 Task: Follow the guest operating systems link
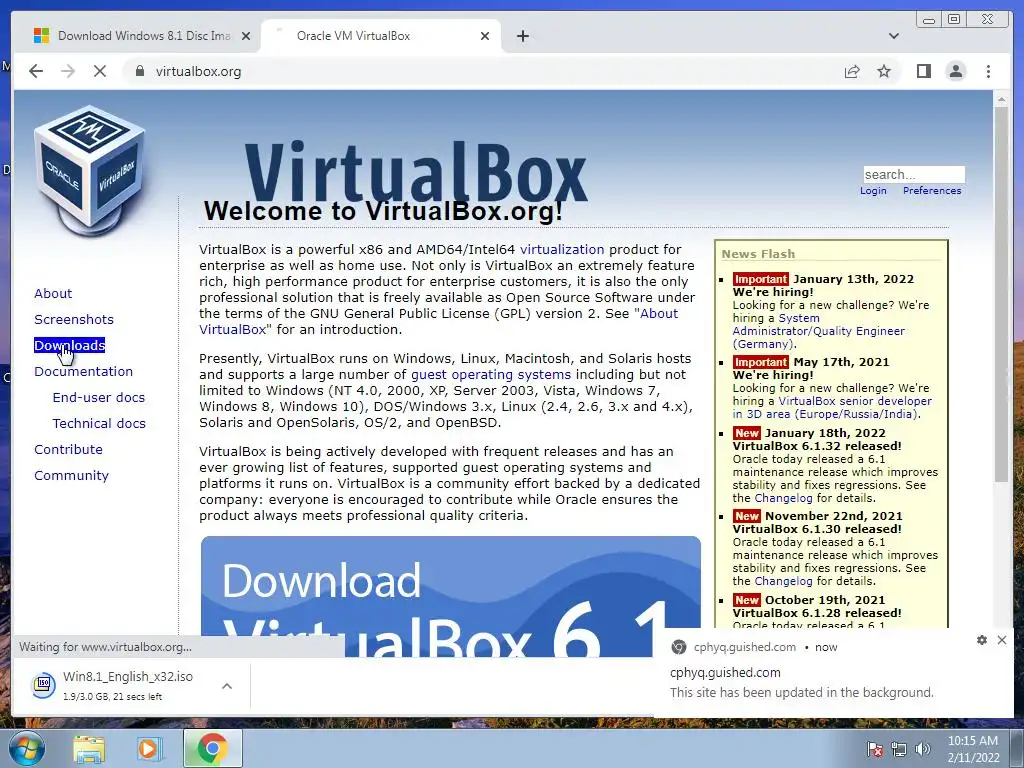pos(490,374)
